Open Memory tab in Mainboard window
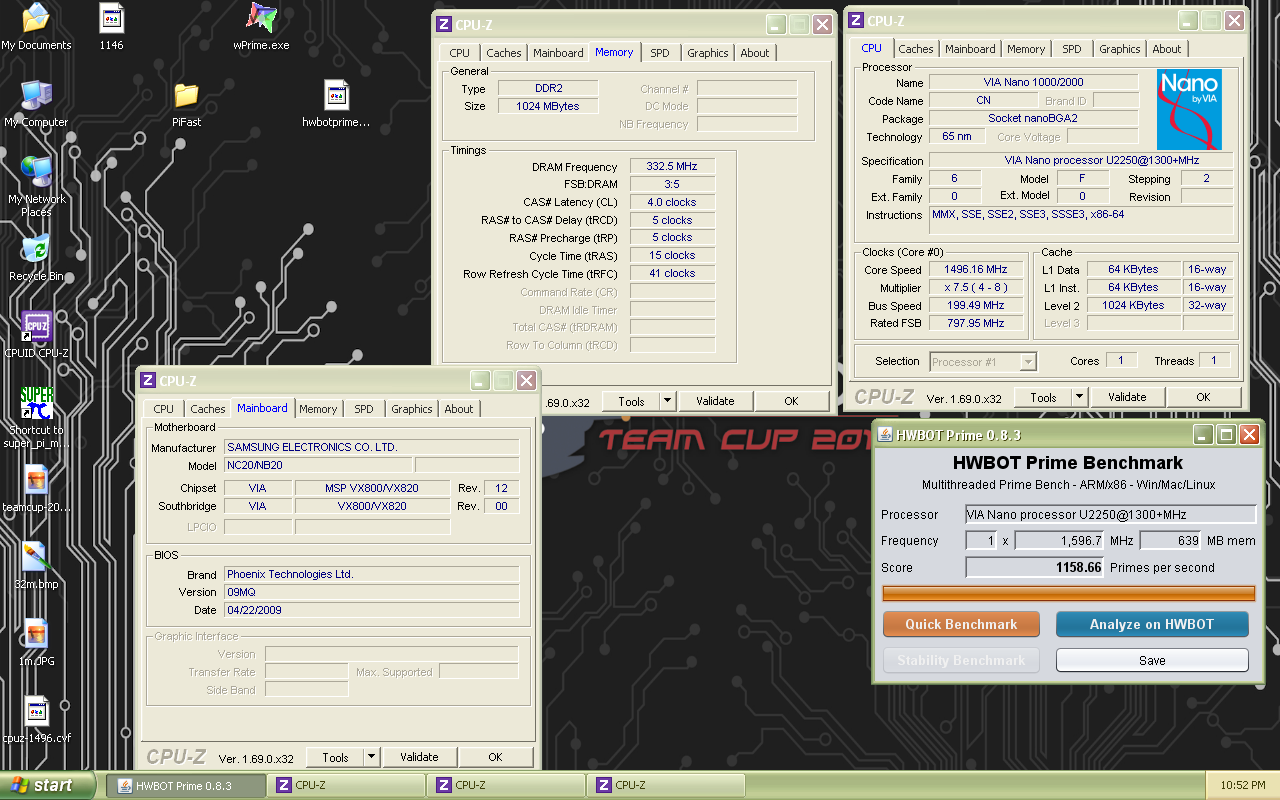Image resolution: width=1280 pixels, height=800 pixels. [318, 409]
